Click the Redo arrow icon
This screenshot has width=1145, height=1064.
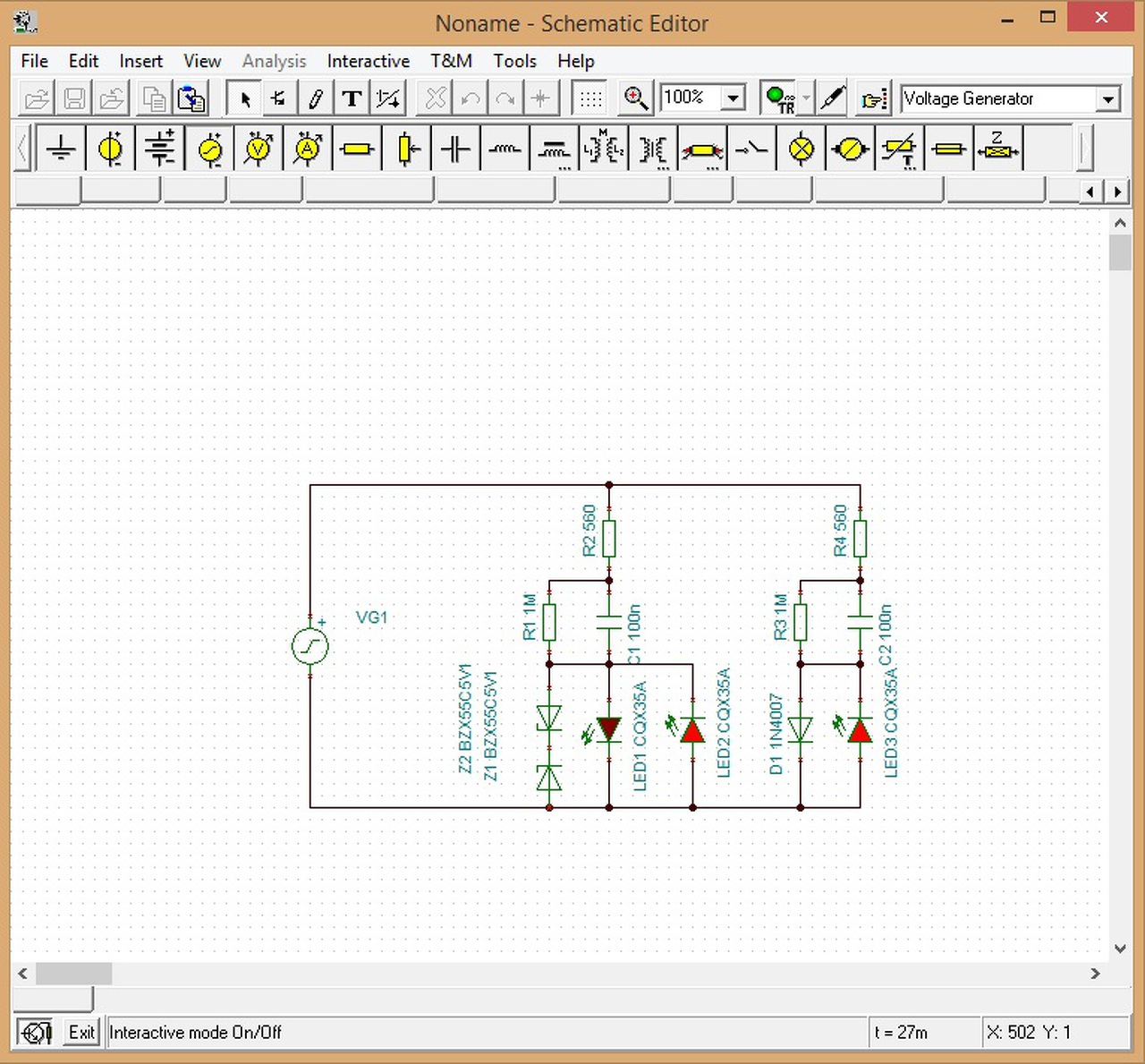[x=505, y=98]
